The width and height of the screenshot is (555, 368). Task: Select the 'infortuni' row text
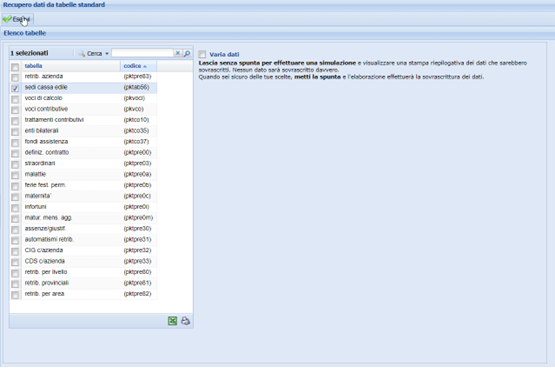(x=35, y=207)
